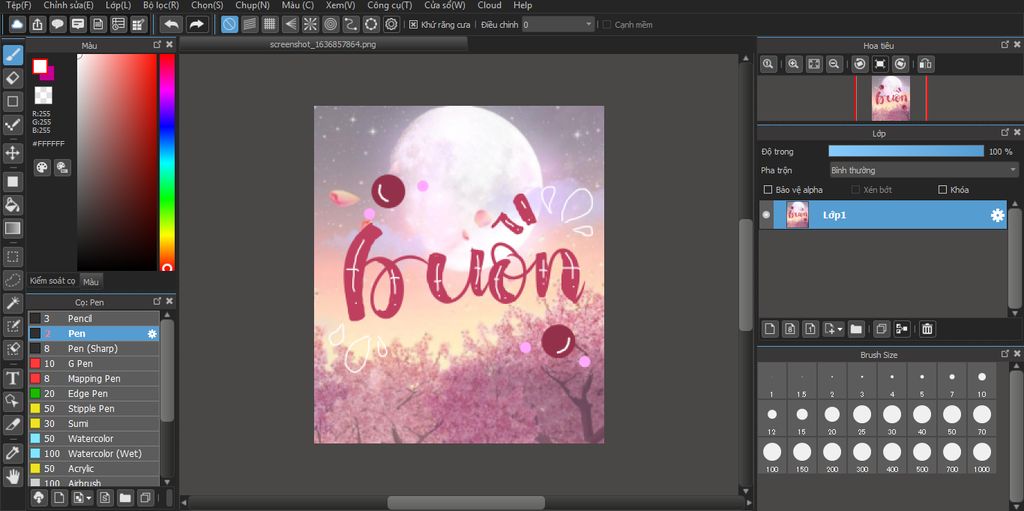Open the Bộ lọc(R) menu

tap(161, 5)
